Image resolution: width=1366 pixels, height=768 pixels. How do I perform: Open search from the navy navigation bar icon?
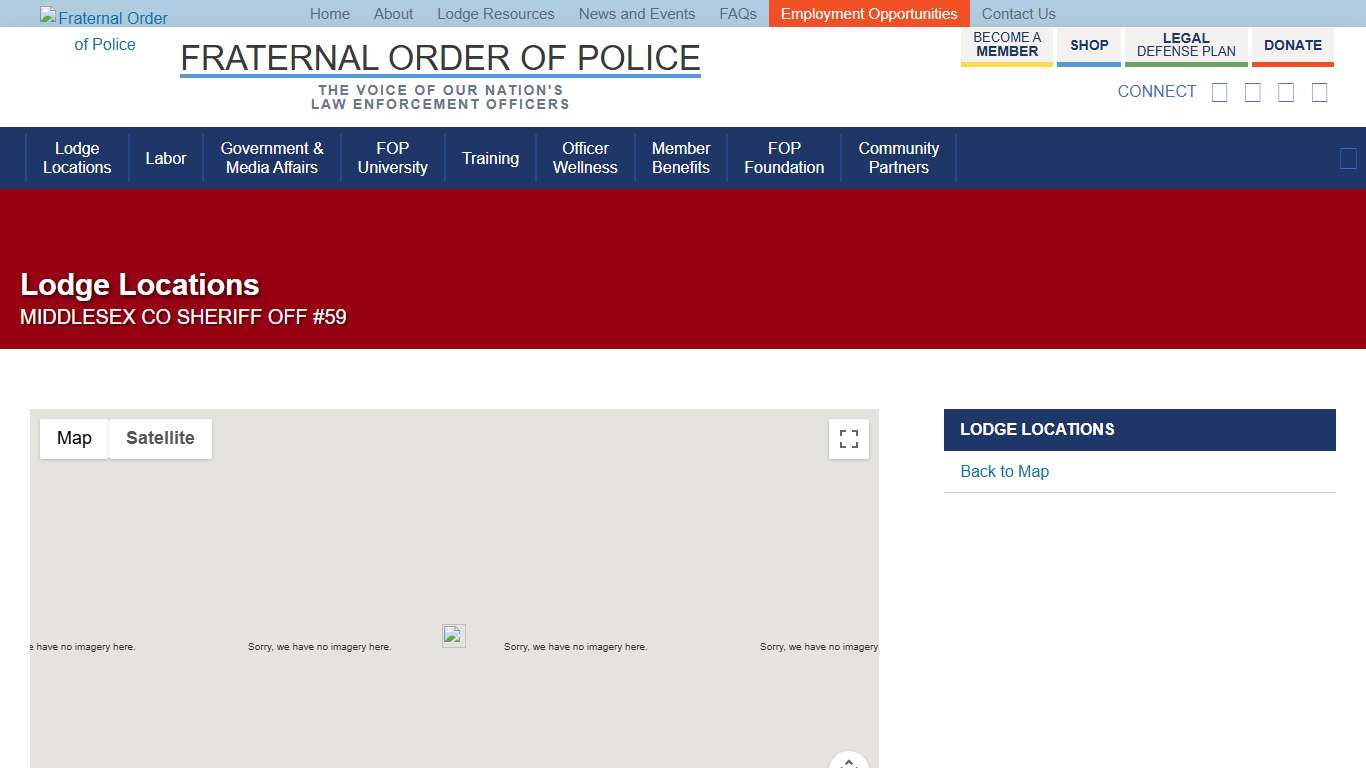coord(1348,158)
